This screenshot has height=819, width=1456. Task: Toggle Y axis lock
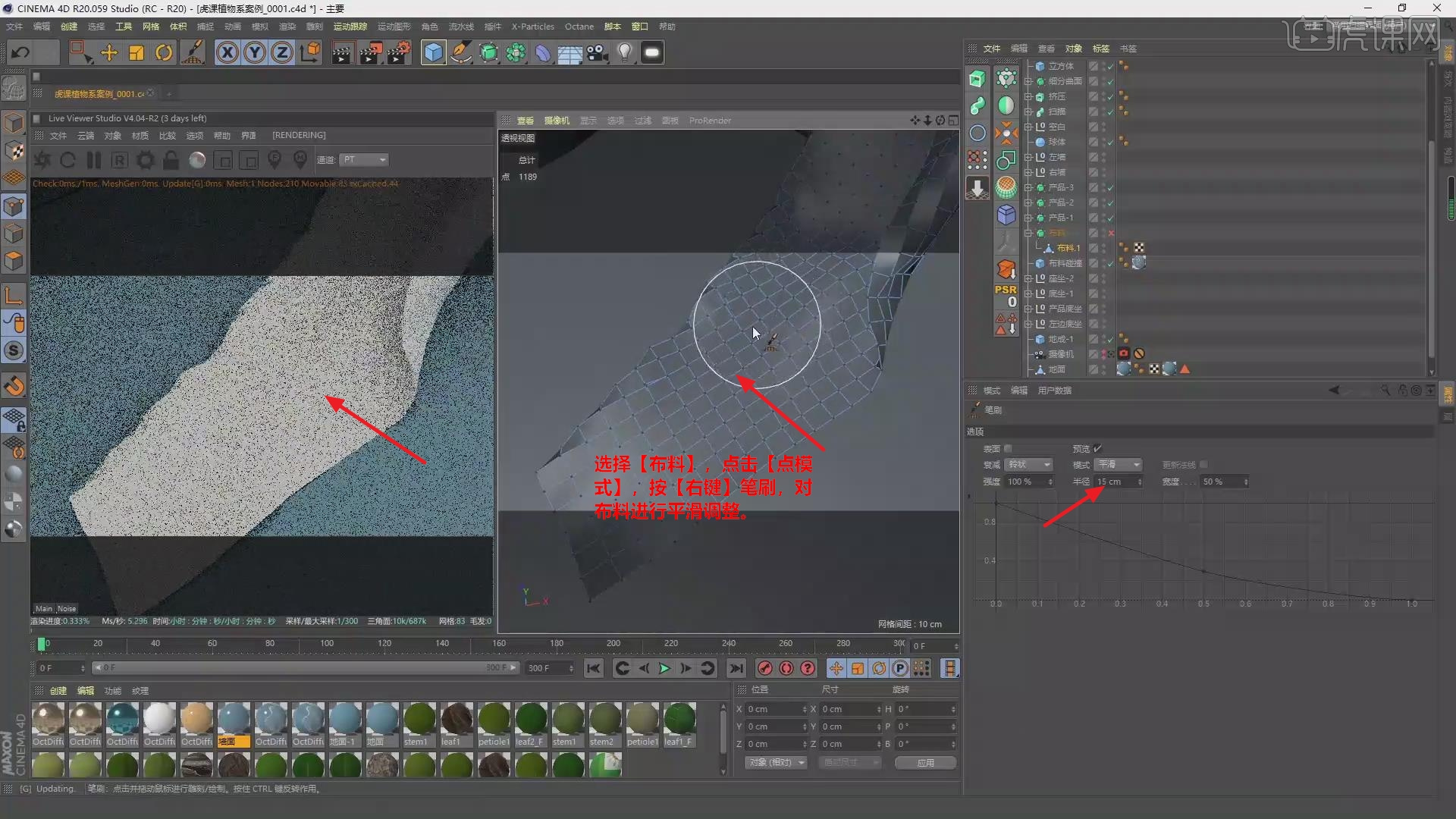(x=255, y=52)
